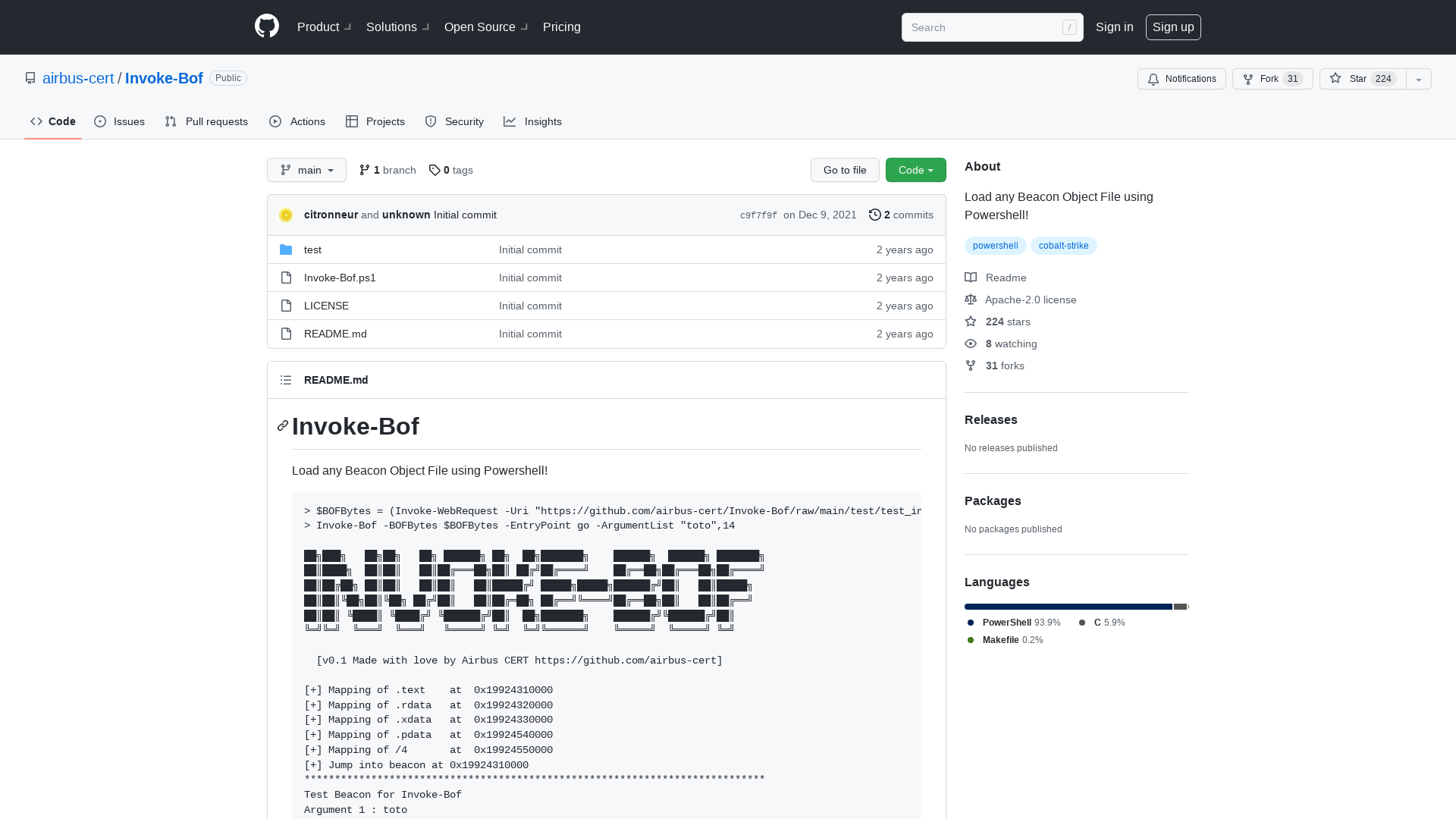The width and height of the screenshot is (1456, 819).
Task: Open the Invoke-Bof repository title link
Action: [164, 78]
